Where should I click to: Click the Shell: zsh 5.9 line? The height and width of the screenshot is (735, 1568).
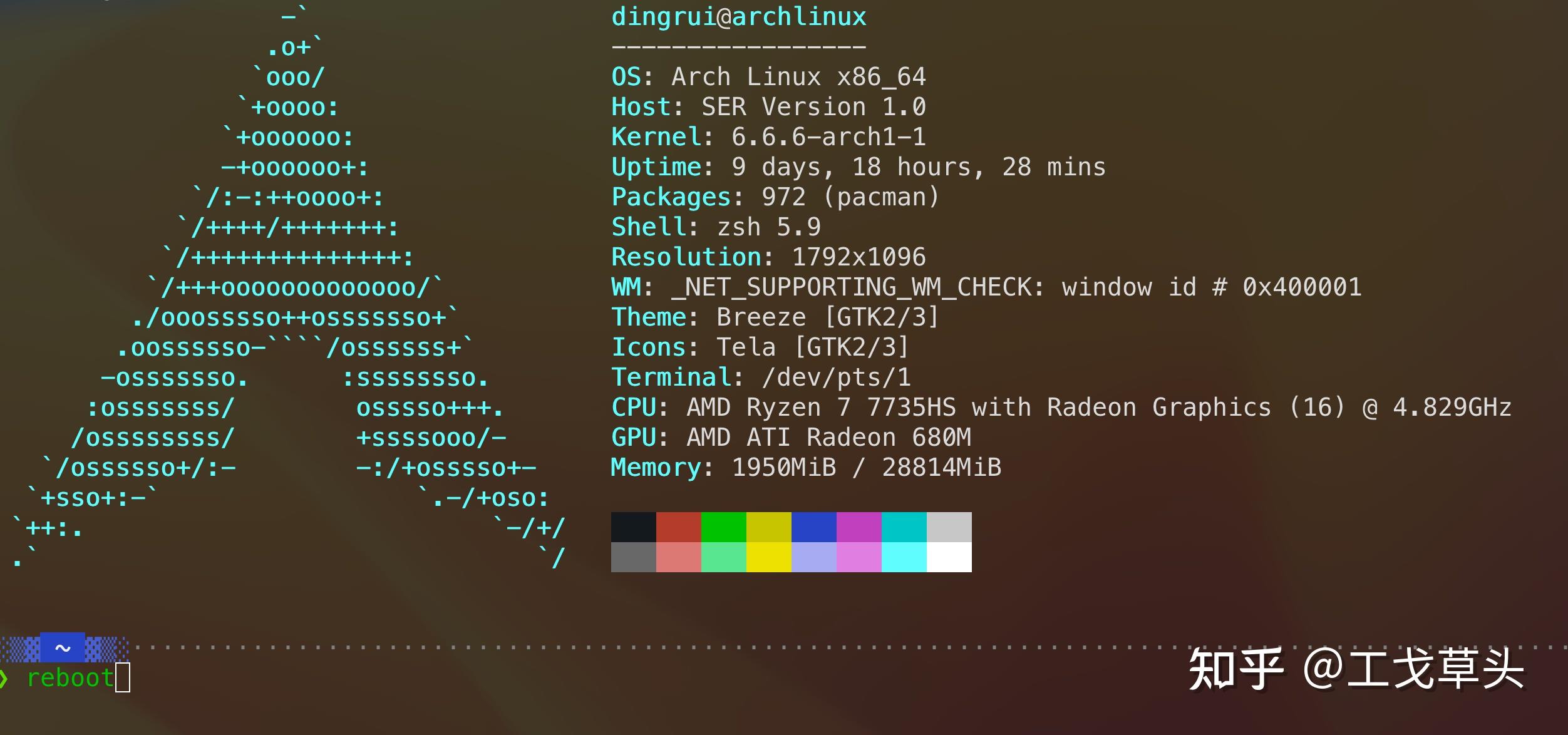point(716,227)
